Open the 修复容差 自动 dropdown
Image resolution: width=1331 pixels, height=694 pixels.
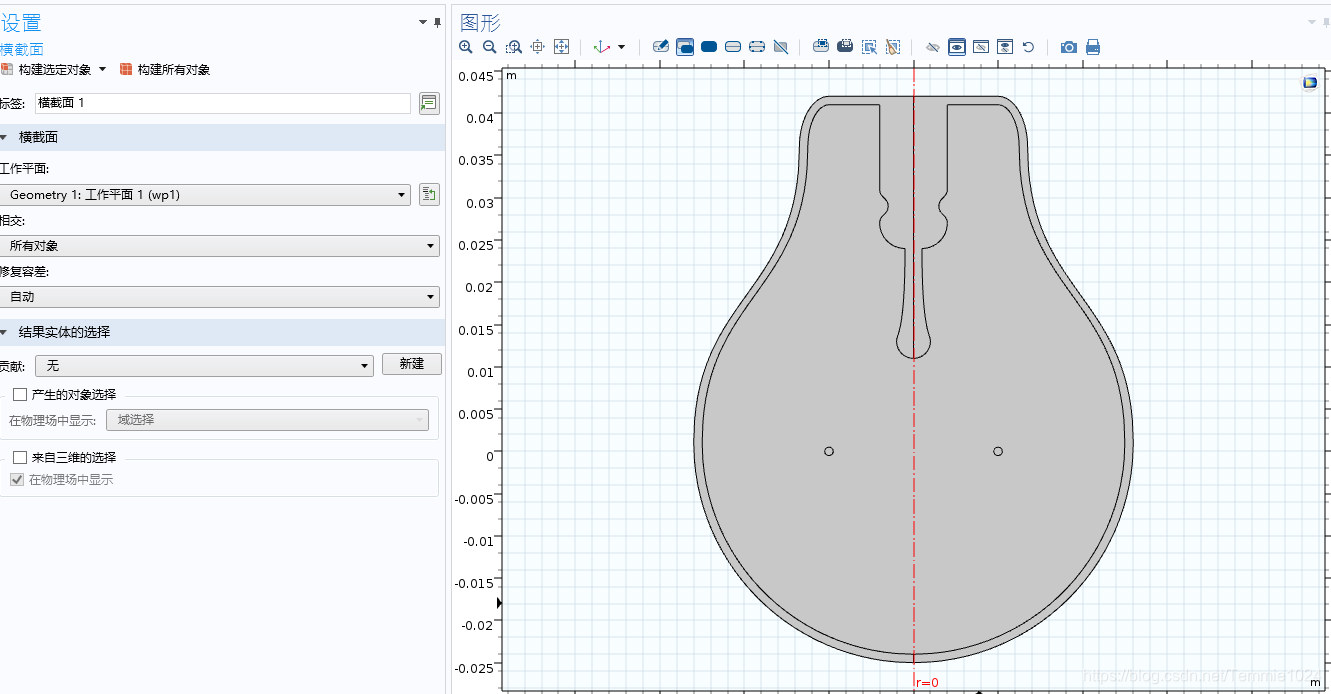click(220, 297)
